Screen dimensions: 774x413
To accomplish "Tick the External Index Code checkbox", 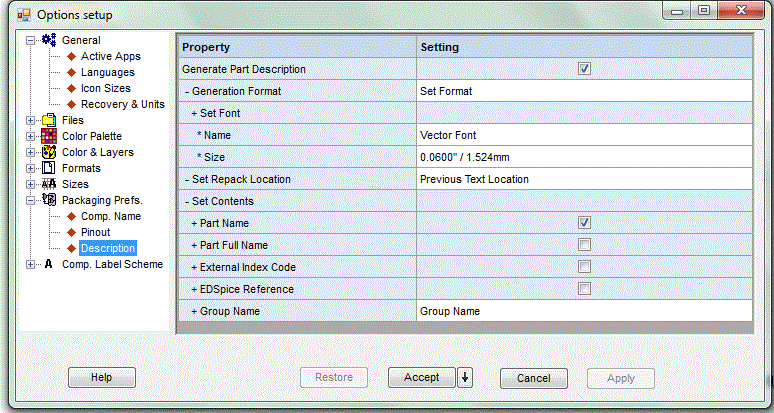I will pyautogui.click(x=584, y=267).
